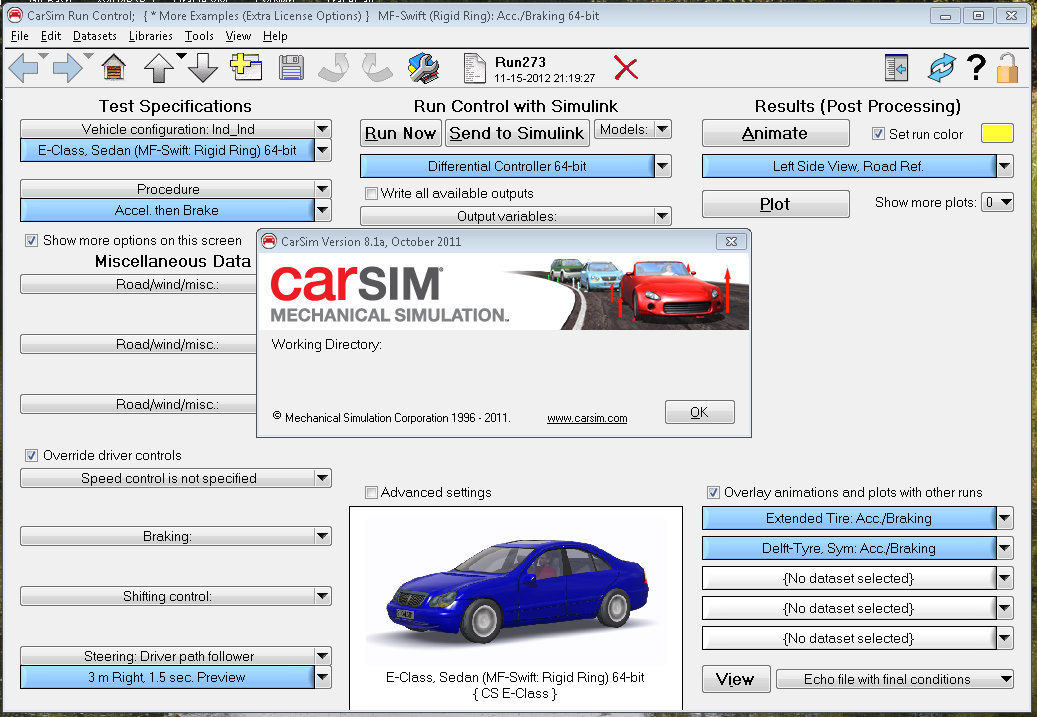Open 'Echo file with final conditions' dropdown
This screenshot has width=1037, height=717.
pyautogui.click(x=895, y=679)
